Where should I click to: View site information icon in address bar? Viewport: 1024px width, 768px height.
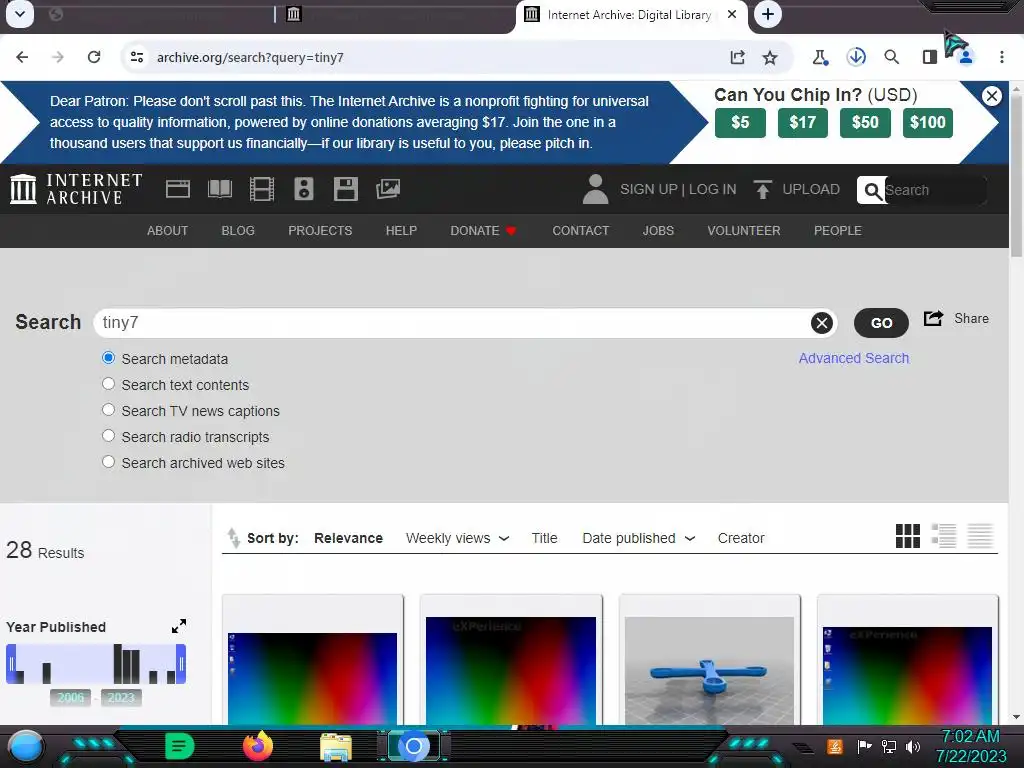coord(137,57)
